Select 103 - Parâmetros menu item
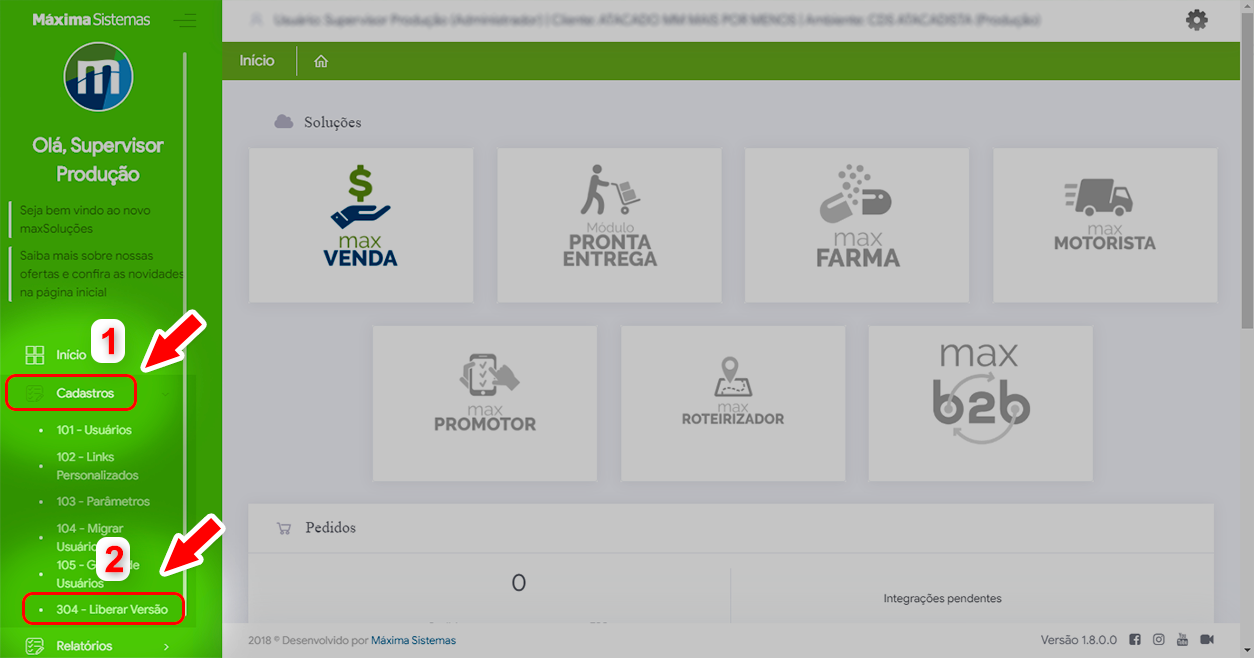Image resolution: width=1254 pixels, height=658 pixels. 103,502
